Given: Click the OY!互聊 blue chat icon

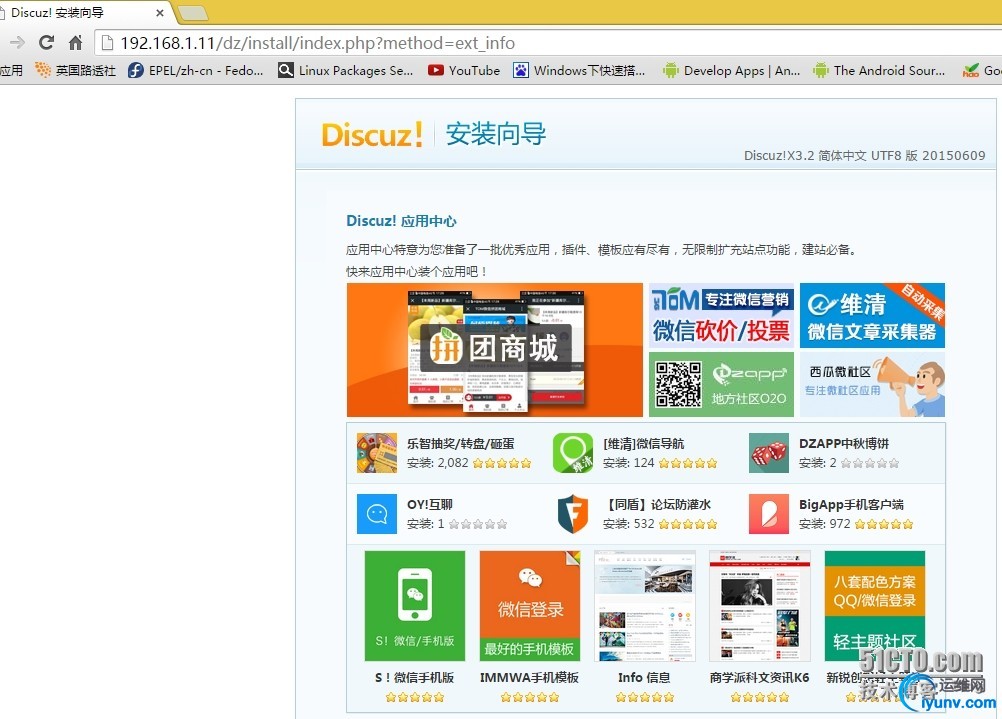Looking at the screenshot, I should (x=377, y=513).
